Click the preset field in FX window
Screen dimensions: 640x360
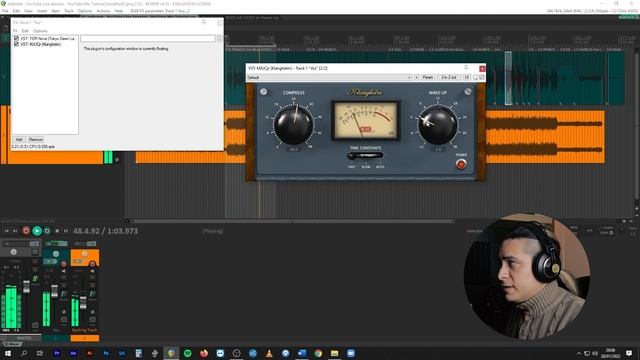(x=148, y=38)
